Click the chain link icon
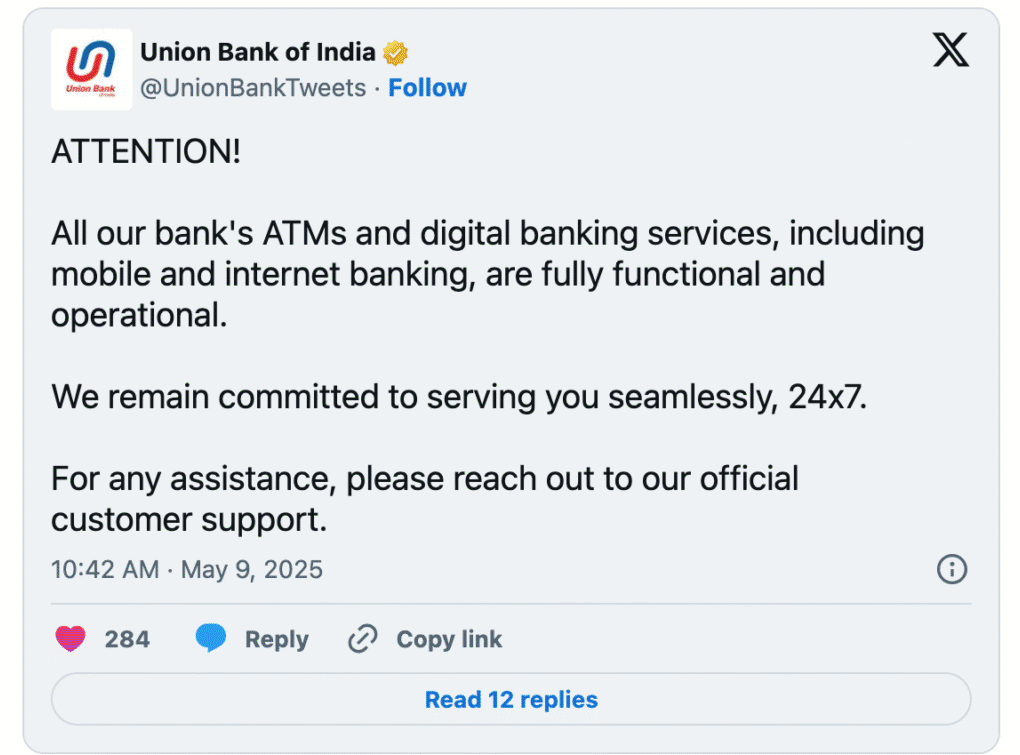The image size is (1020, 755). 362,639
